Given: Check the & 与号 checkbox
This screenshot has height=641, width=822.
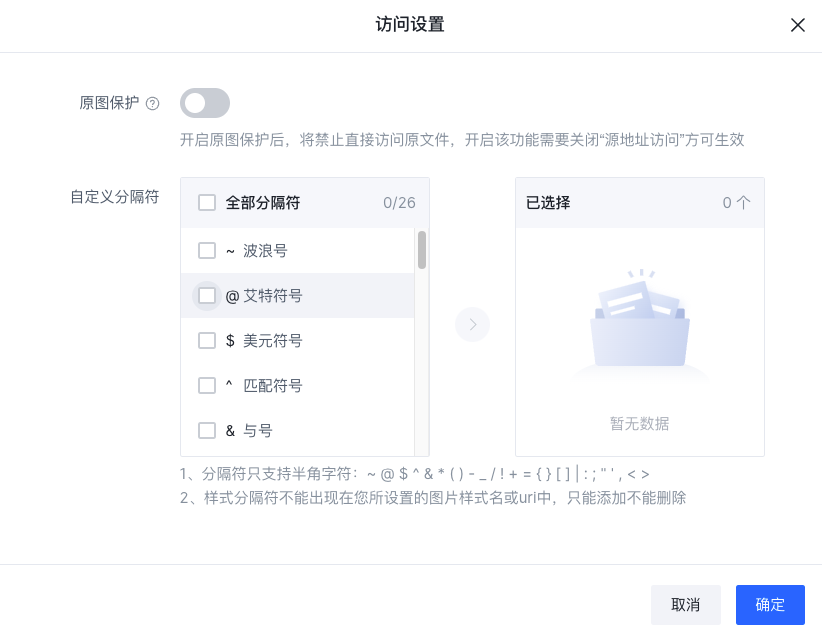Looking at the screenshot, I should point(207,431).
